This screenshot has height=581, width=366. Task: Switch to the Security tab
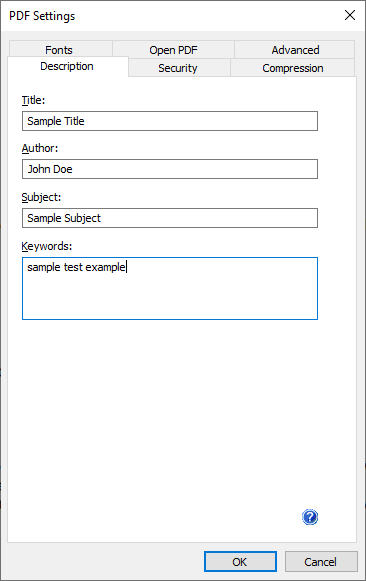(x=178, y=68)
